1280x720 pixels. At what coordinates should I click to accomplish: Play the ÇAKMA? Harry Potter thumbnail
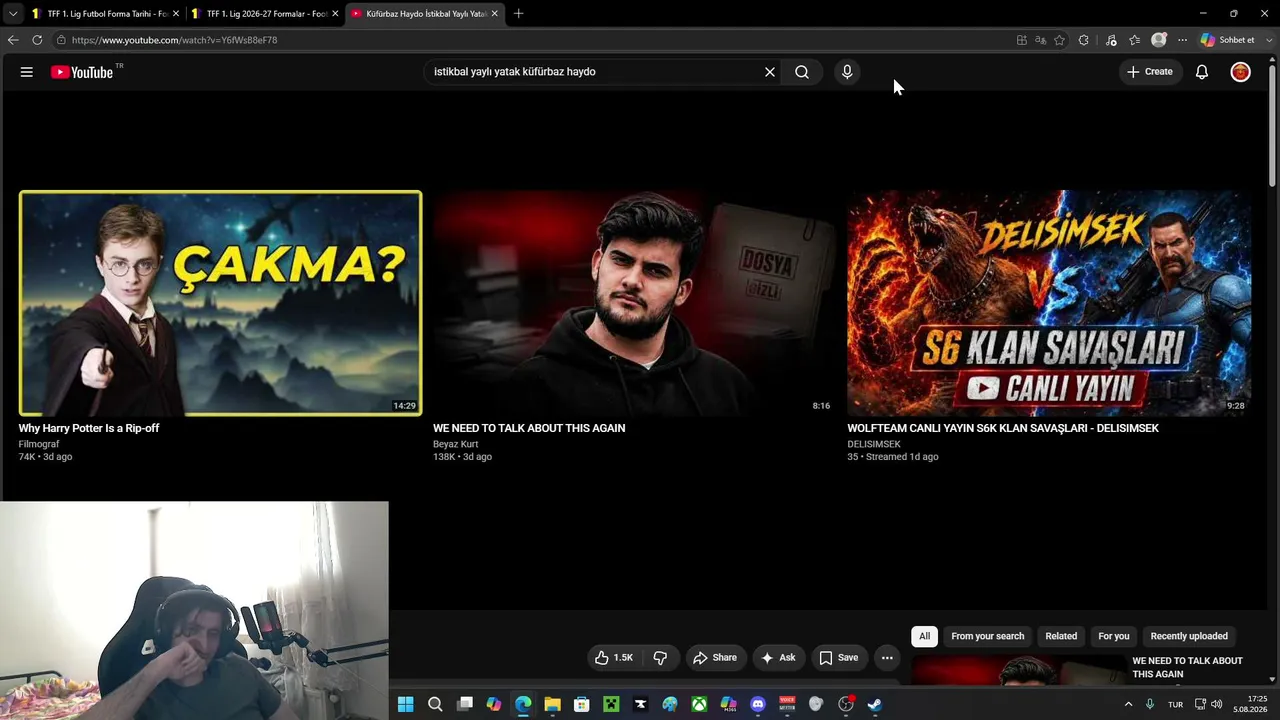point(220,303)
